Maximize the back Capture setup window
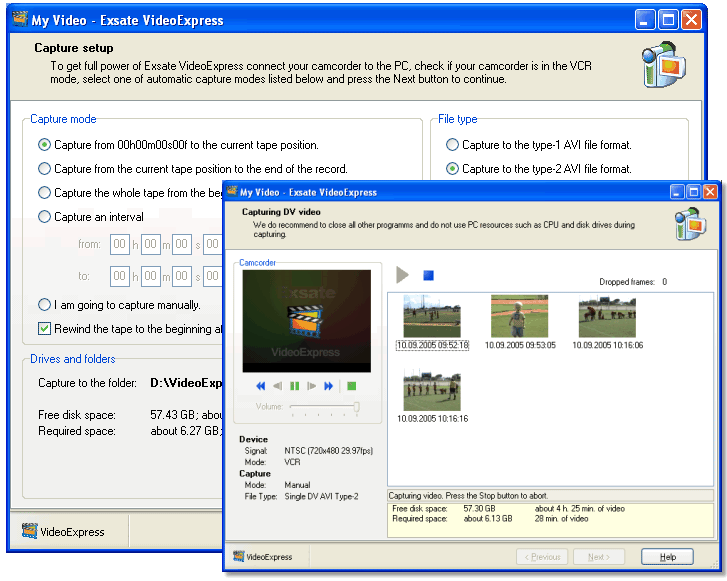 pyautogui.click(x=668, y=20)
